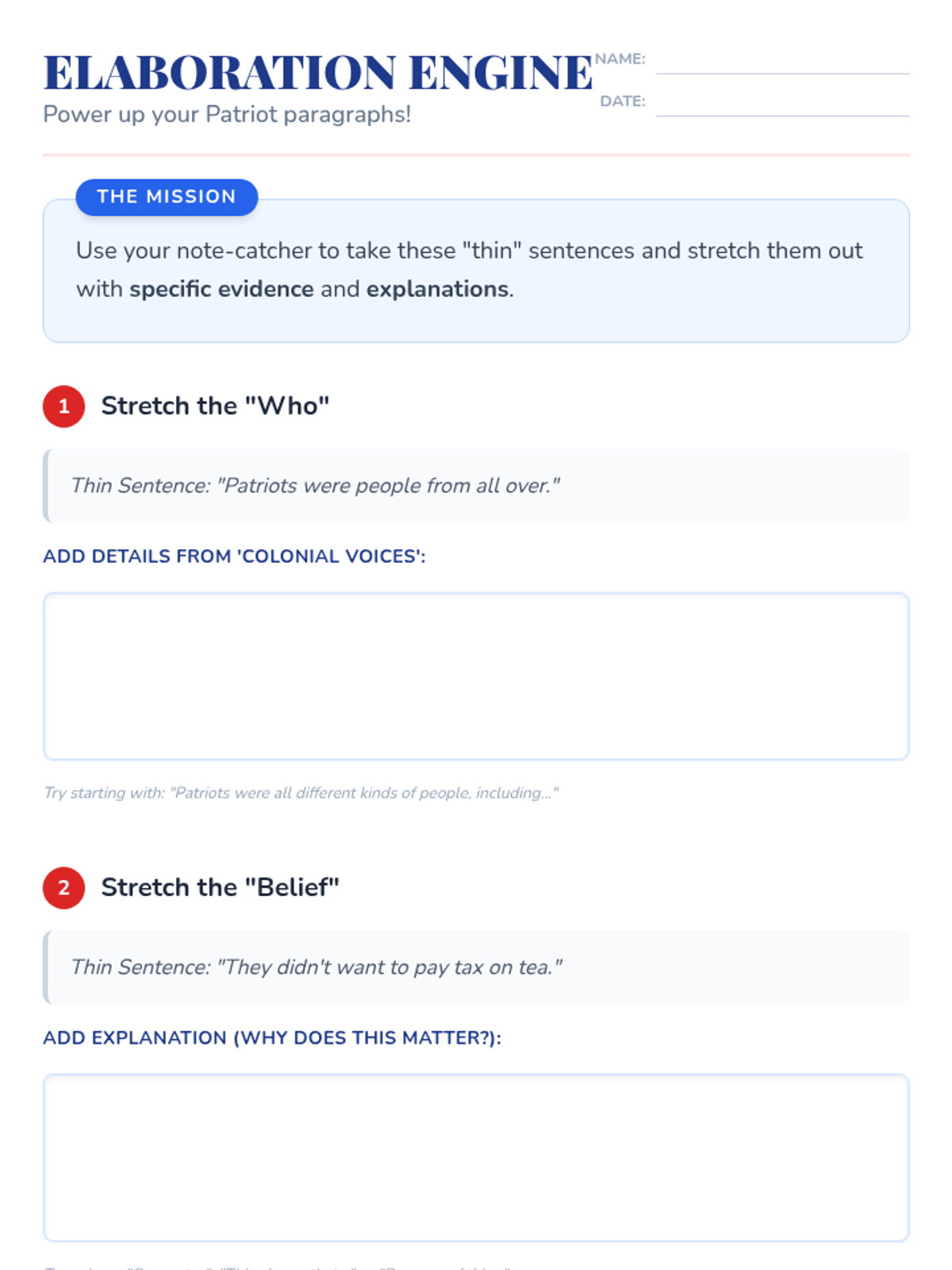The height and width of the screenshot is (1270, 952).
Task: Click into the 'Colonial Voices' details answer box
Action: click(476, 676)
